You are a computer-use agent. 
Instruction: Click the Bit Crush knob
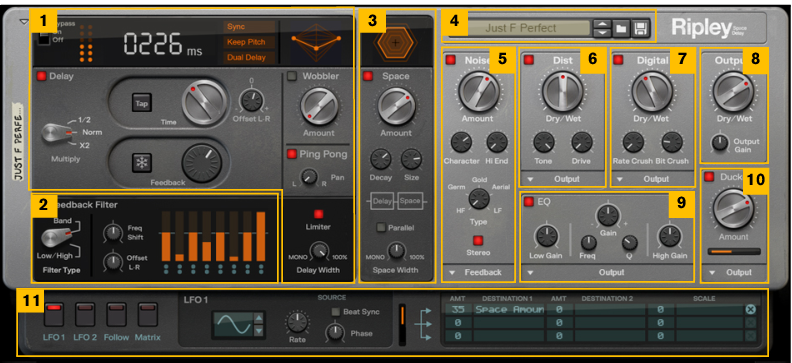pos(671,143)
